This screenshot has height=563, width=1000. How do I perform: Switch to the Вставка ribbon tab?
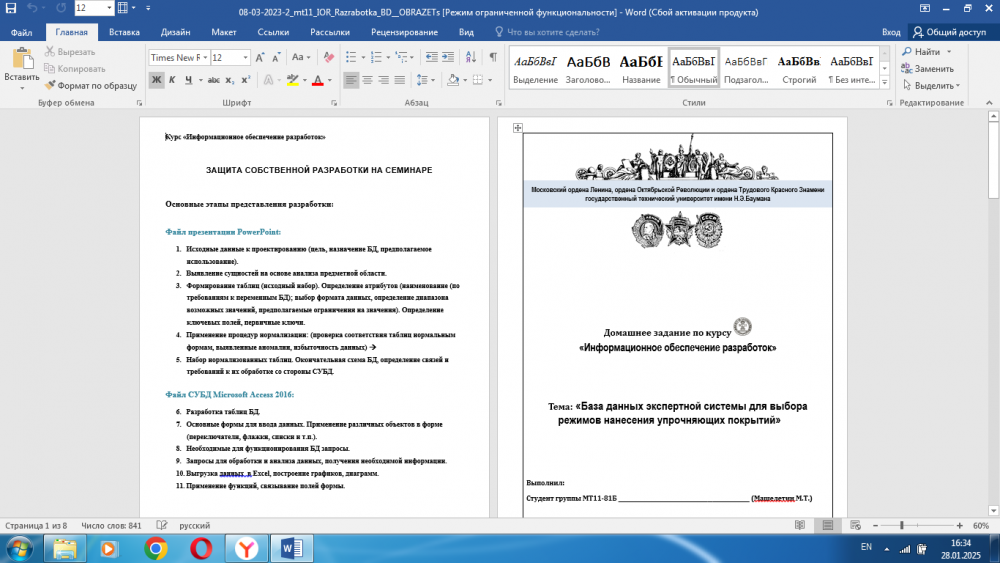pos(124,32)
